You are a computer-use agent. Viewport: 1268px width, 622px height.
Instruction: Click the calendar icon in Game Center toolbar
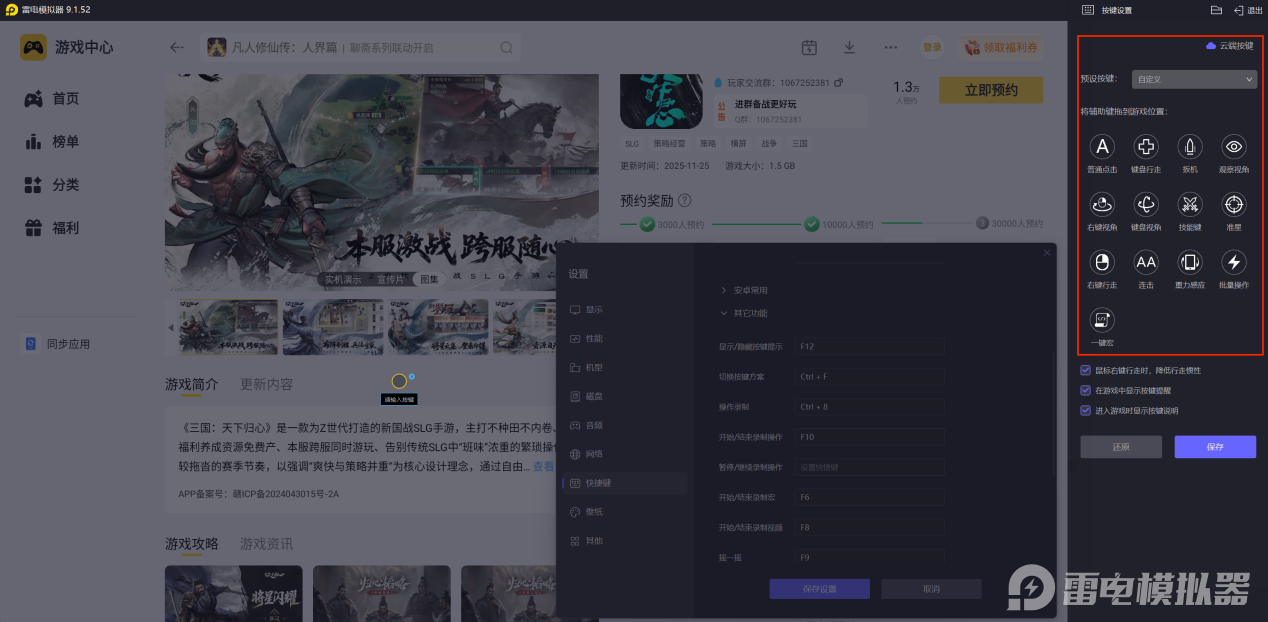click(x=809, y=47)
